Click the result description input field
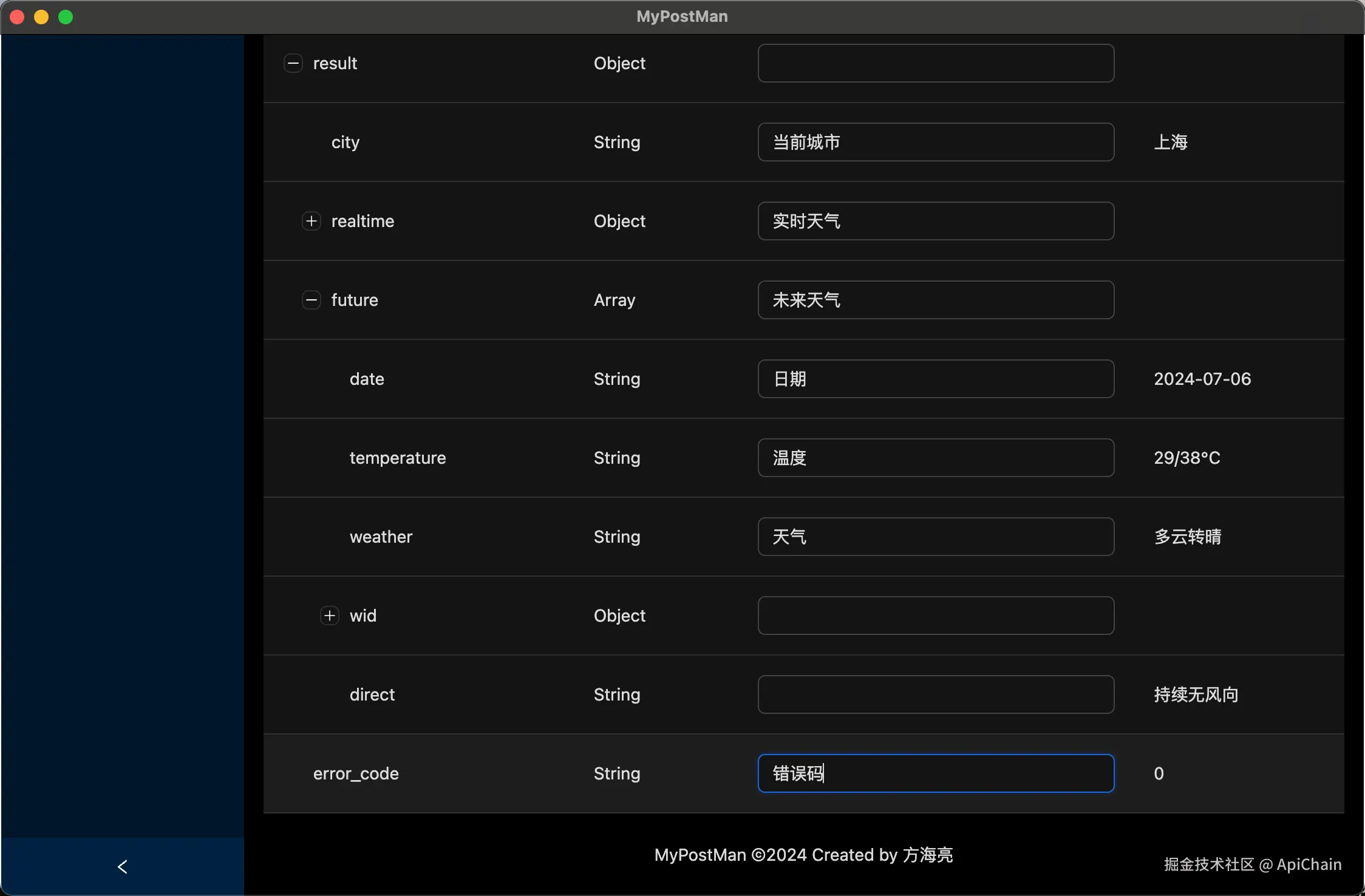The image size is (1365, 896). point(935,63)
